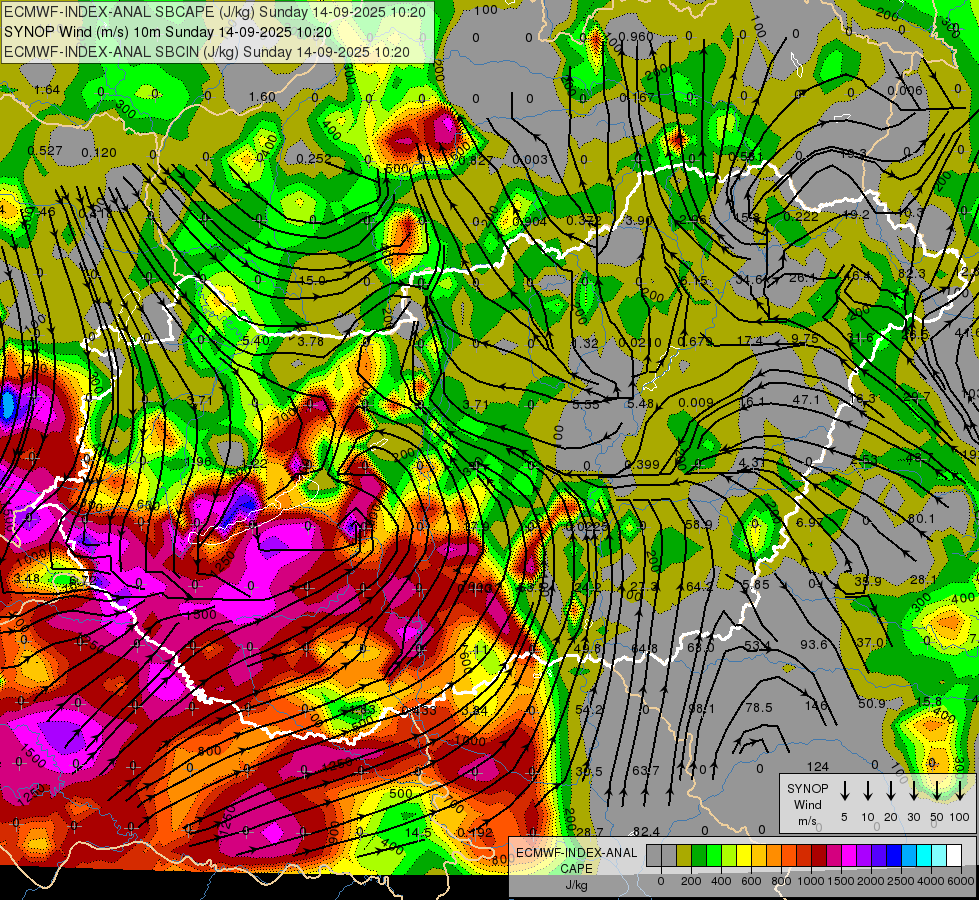Select the bright green CAPE legend swatch
Image resolution: width=979 pixels, height=900 pixels.
714,855
